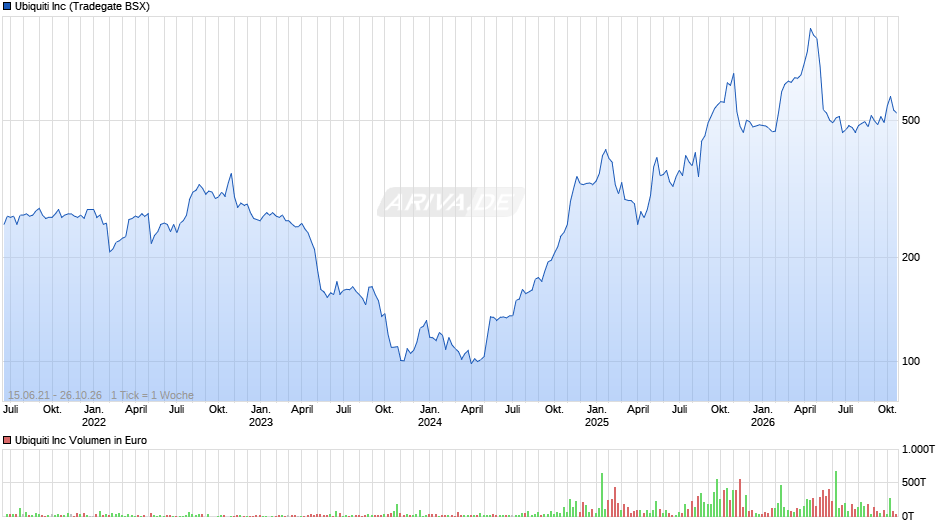Click the tallest green volume bar before July 2026
940x526 pixels.
pos(836,494)
